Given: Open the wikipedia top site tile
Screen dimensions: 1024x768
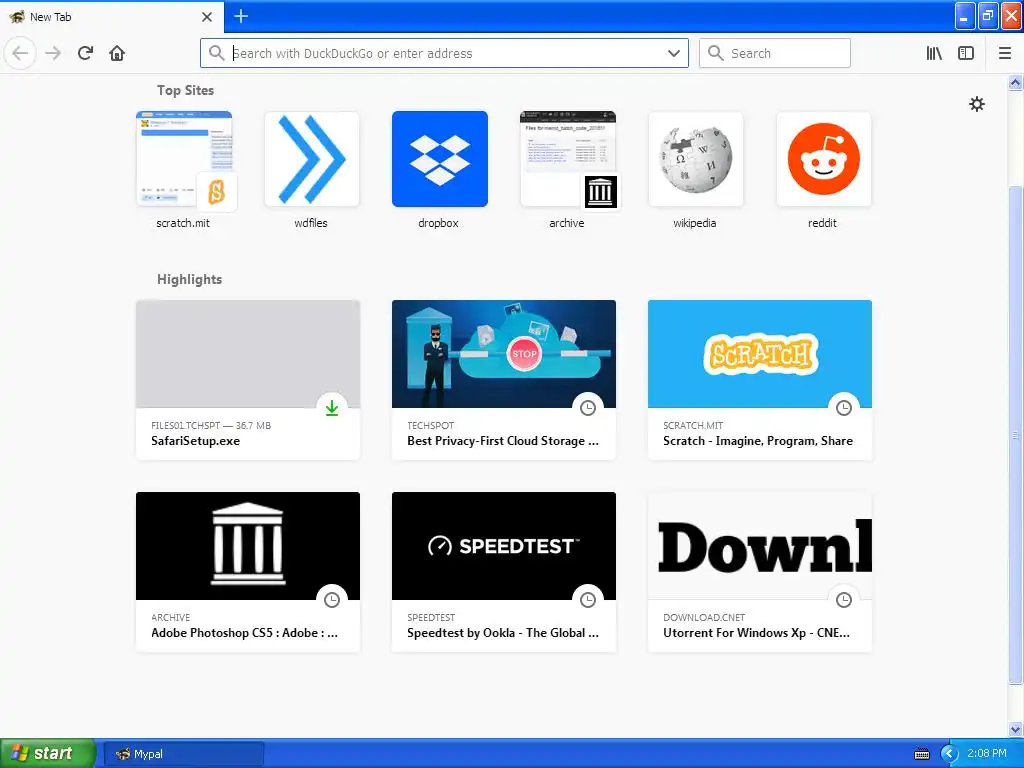Looking at the screenshot, I should coord(696,159).
